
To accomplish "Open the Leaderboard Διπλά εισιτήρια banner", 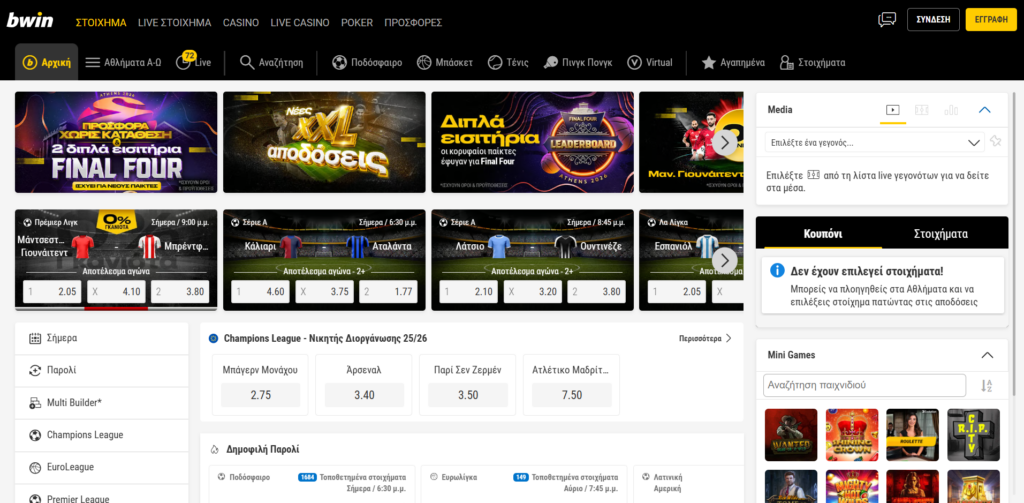I will [532, 142].
